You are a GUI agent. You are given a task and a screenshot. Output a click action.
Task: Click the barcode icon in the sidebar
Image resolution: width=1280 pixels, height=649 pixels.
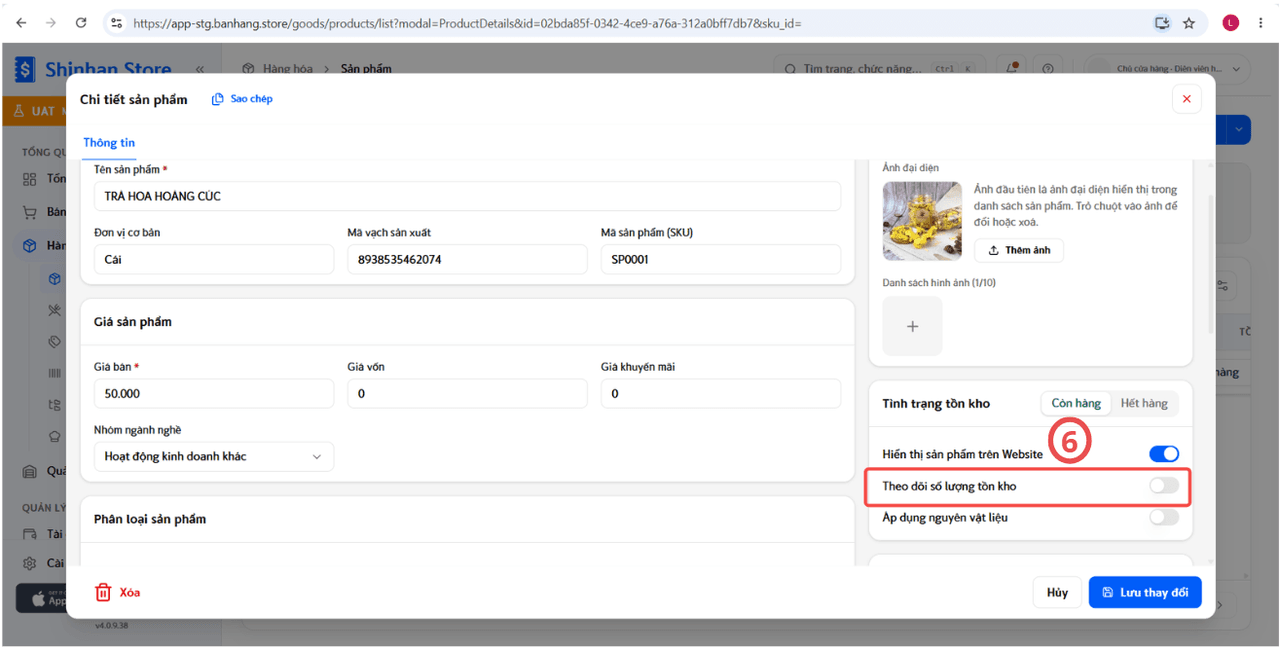[55, 373]
